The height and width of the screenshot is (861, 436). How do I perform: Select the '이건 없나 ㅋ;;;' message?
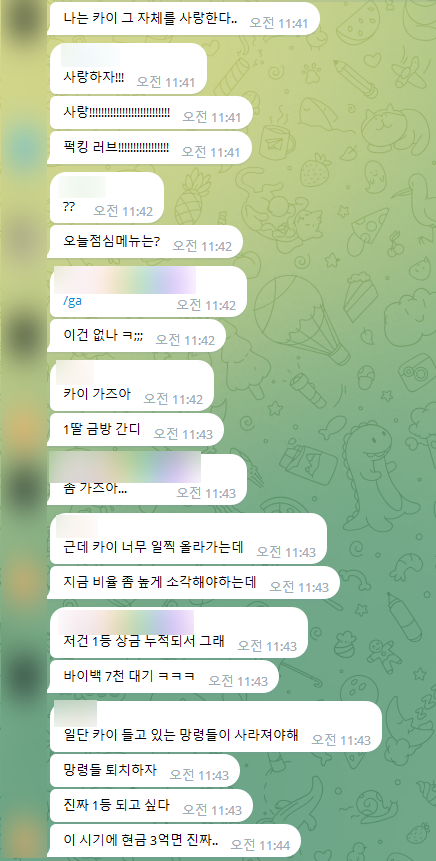137,336
